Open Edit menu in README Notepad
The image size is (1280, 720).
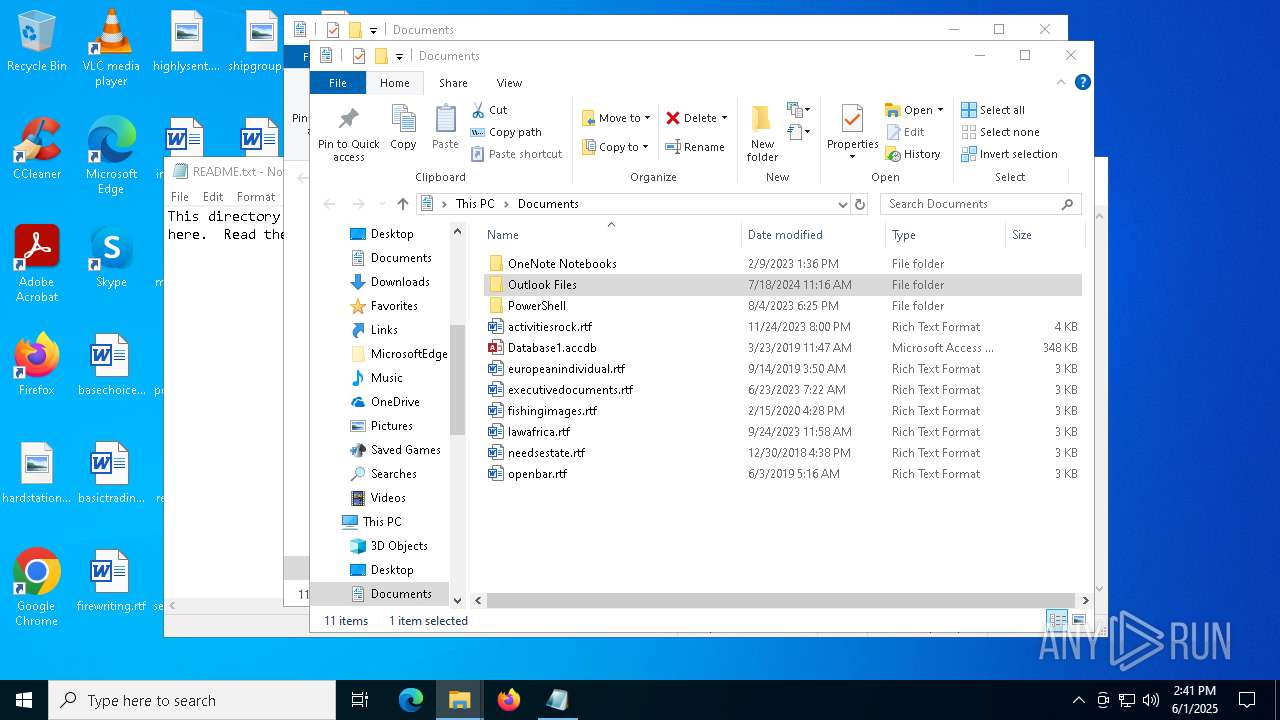click(213, 197)
